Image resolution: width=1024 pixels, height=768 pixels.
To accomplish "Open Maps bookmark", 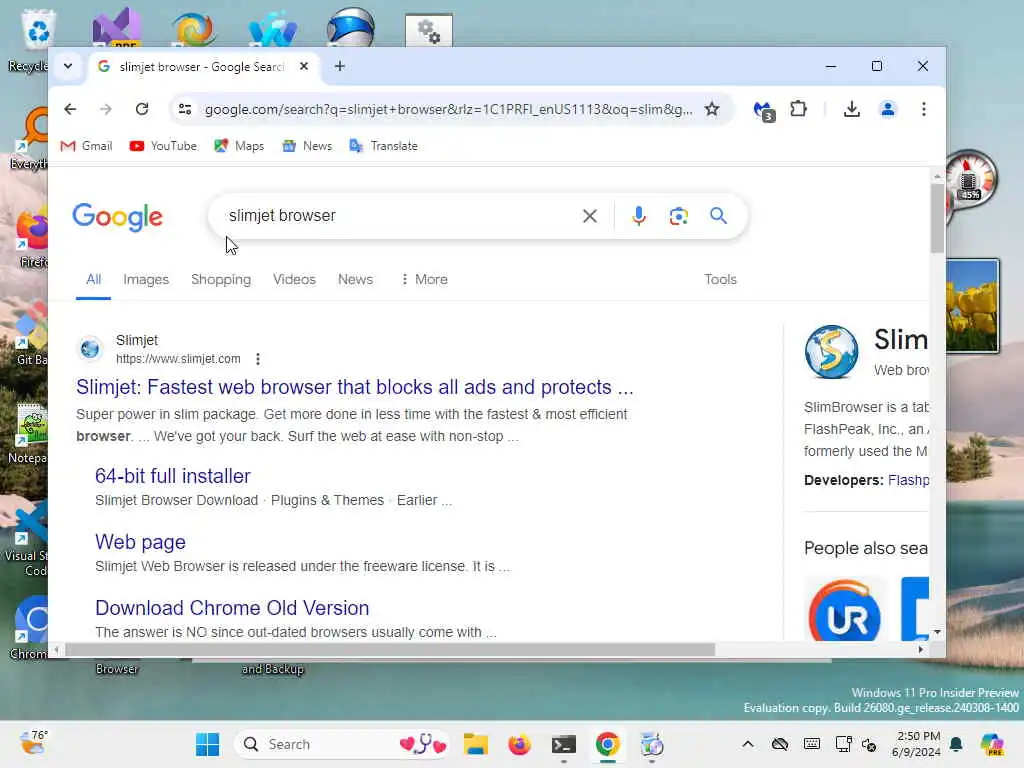I will pyautogui.click(x=239, y=146).
